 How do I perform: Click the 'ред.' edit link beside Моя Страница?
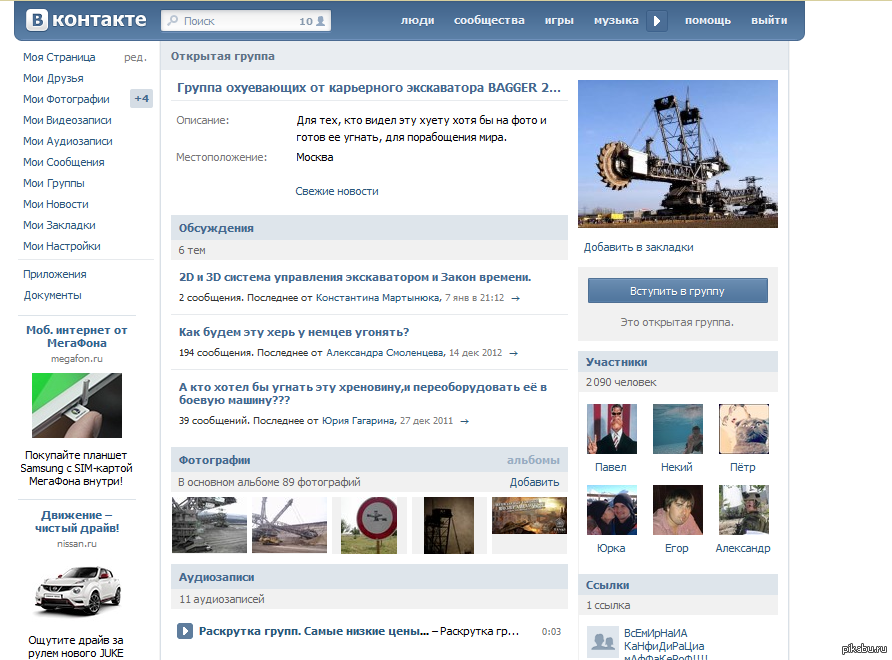[135, 57]
